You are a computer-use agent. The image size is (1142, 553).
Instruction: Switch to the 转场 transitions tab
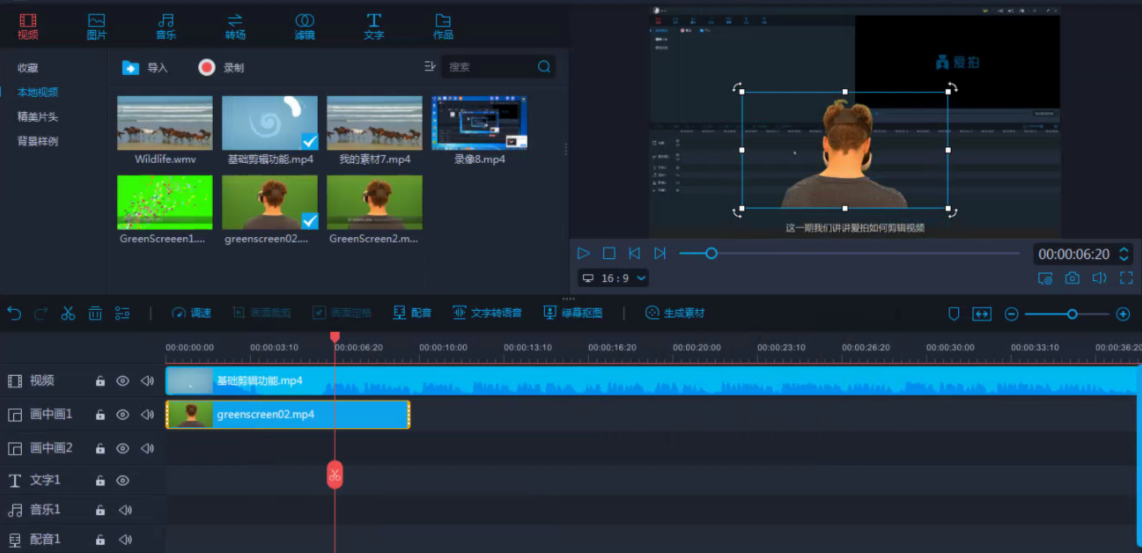(x=235, y=26)
